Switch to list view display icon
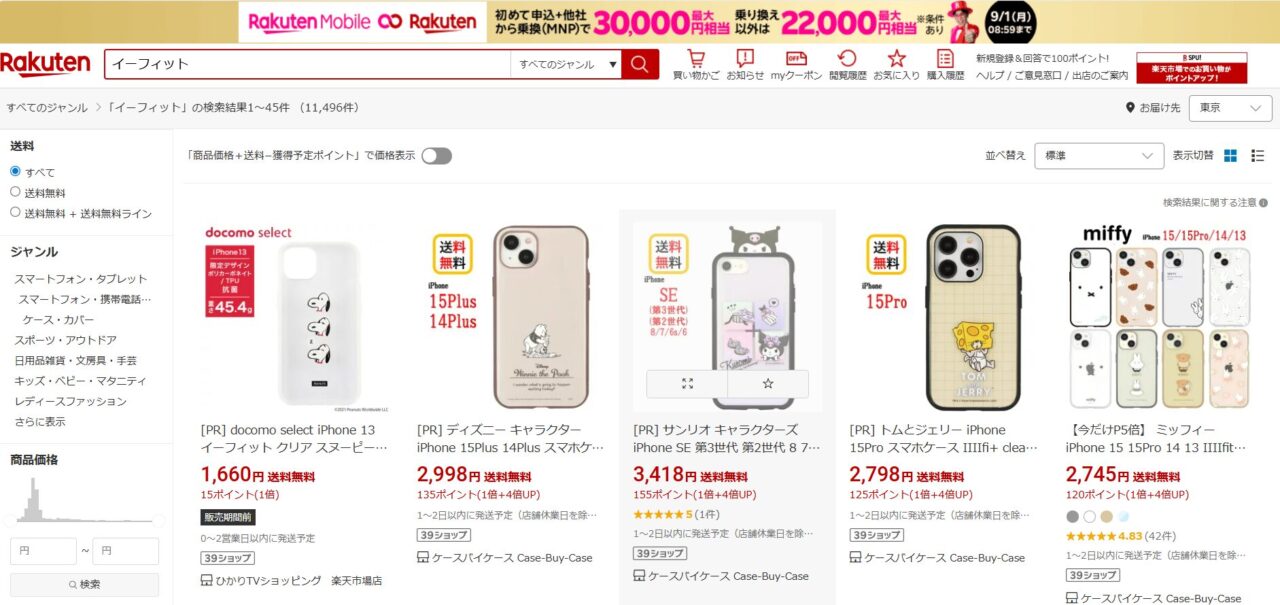 (x=1258, y=156)
